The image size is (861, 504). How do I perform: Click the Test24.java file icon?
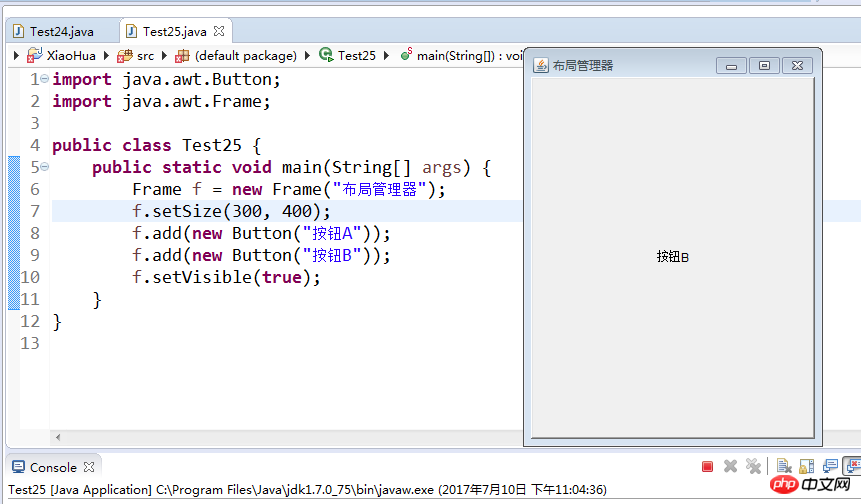click(x=18, y=31)
